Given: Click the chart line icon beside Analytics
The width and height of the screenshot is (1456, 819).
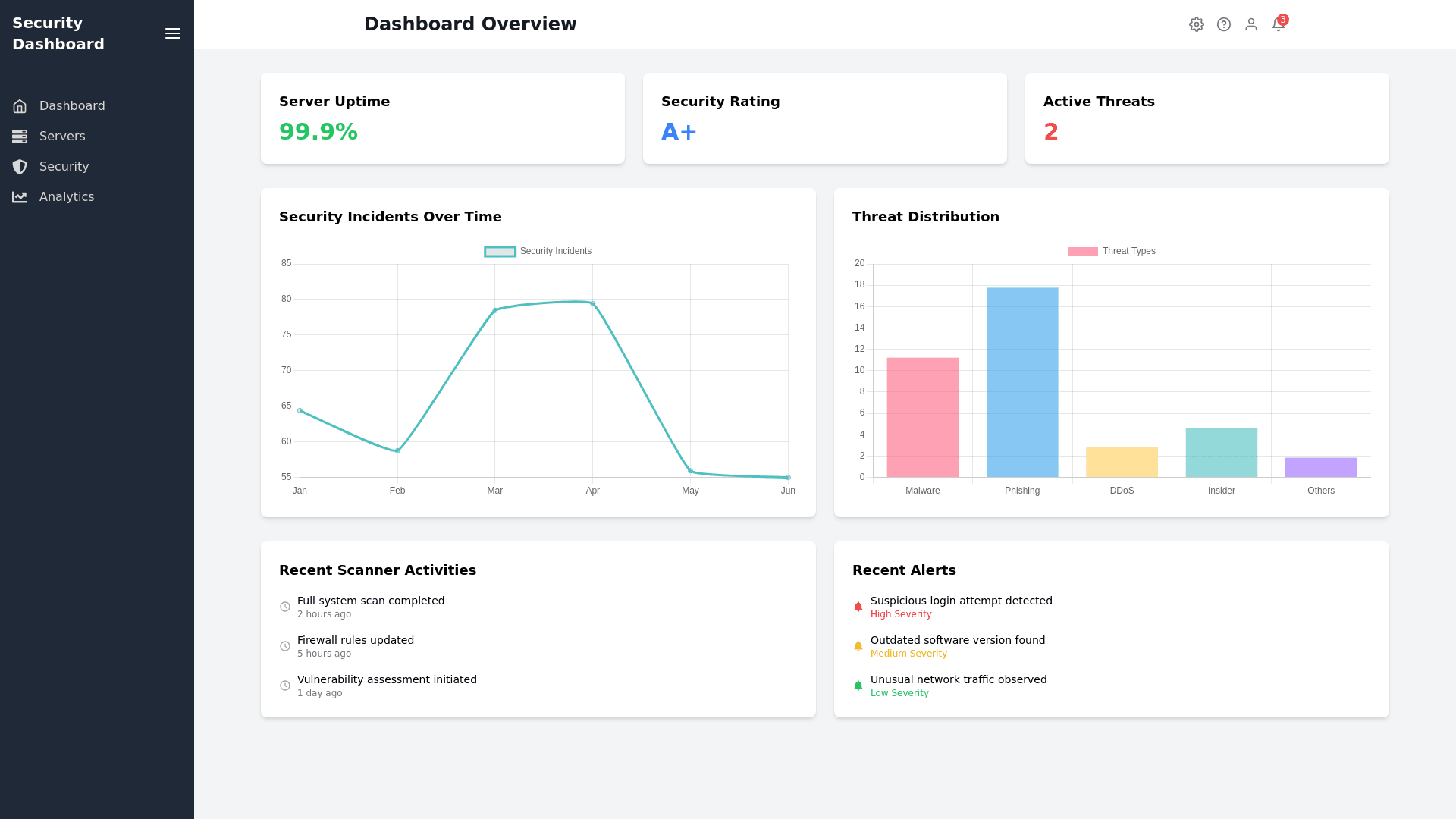Looking at the screenshot, I should (20, 197).
